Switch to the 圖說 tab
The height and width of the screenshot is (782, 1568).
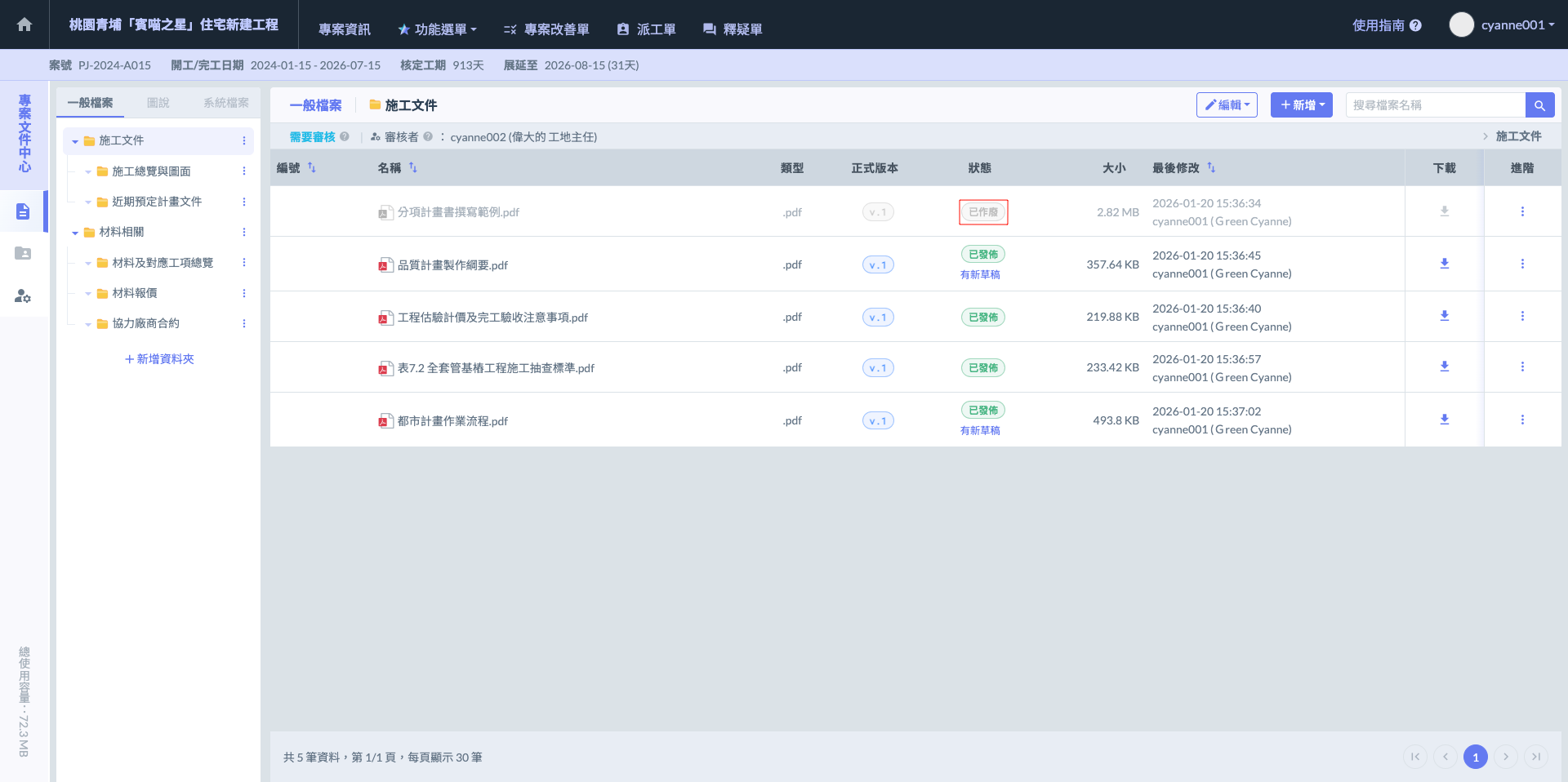click(x=158, y=103)
